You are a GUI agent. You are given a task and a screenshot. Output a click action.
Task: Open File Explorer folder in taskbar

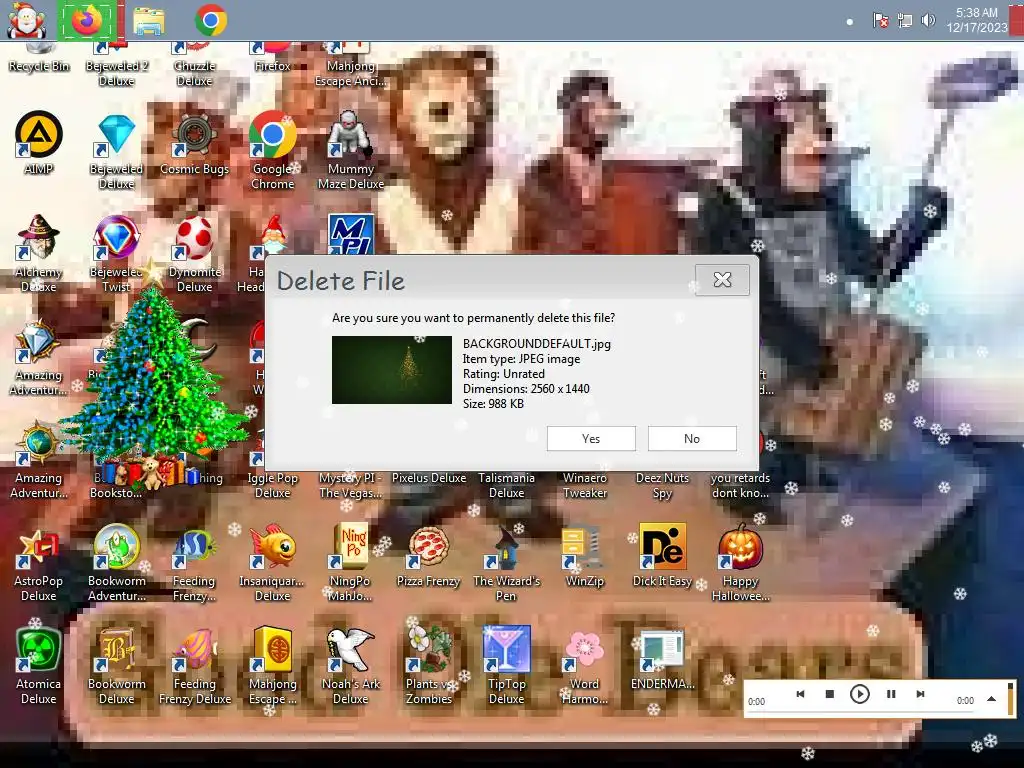pos(149,20)
